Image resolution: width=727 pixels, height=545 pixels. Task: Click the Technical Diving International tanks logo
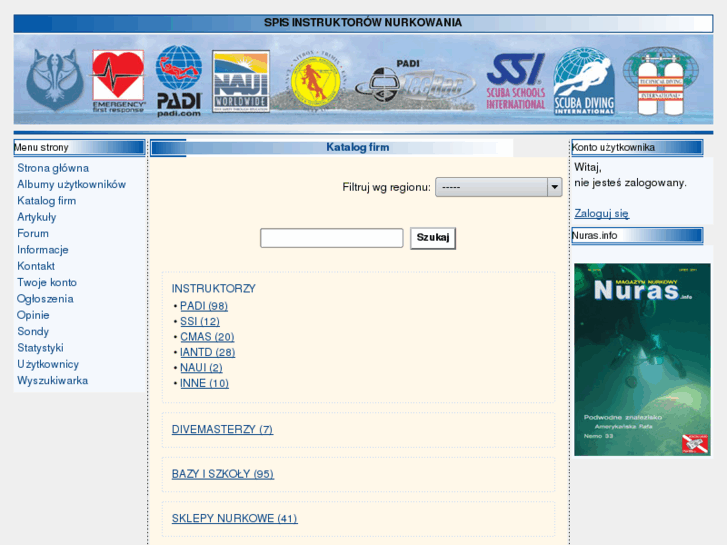pos(661,81)
